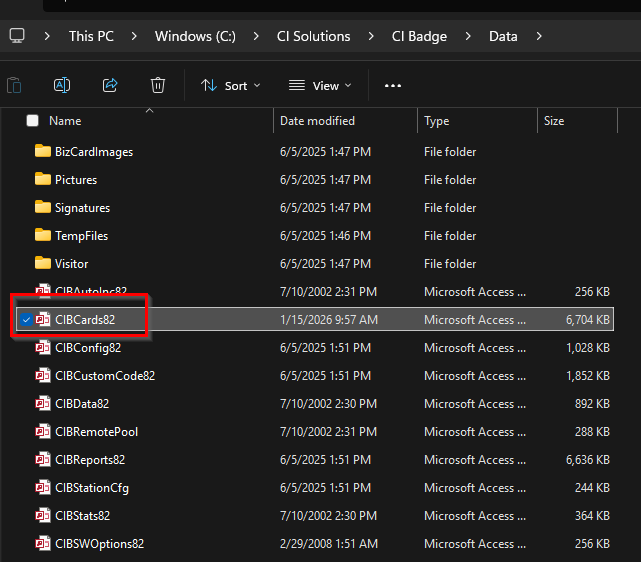641x562 pixels.
Task: Click the Visitor folder name
Action: click(72, 264)
